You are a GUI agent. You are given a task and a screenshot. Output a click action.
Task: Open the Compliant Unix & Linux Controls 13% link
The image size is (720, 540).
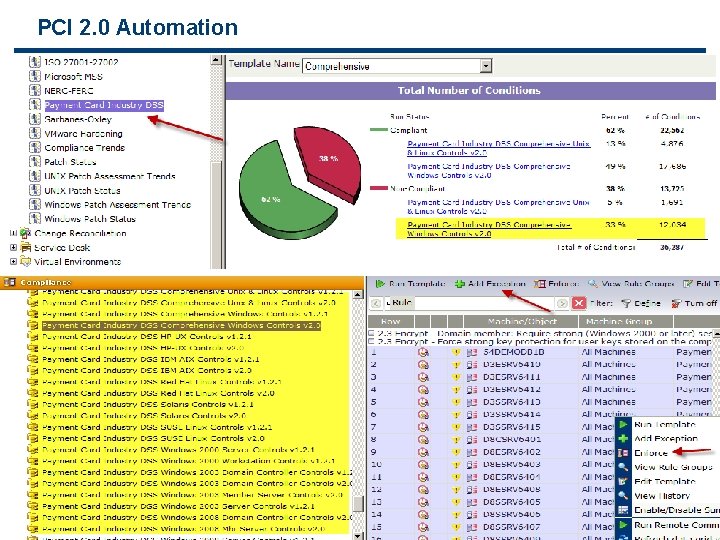[499, 148]
